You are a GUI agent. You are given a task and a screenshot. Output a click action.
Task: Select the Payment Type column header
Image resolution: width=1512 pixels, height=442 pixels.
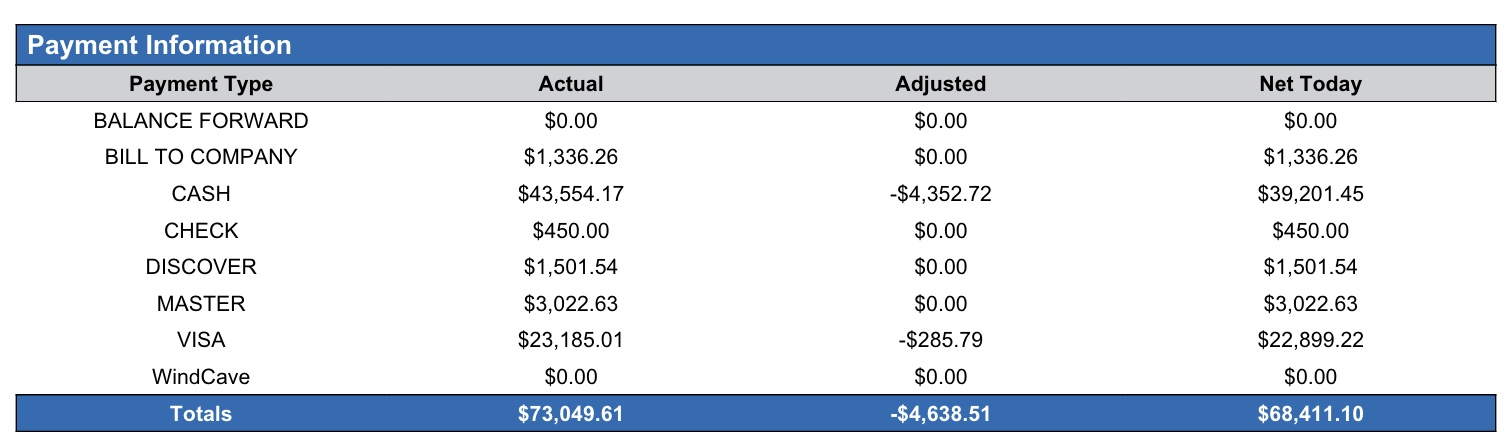(x=201, y=84)
